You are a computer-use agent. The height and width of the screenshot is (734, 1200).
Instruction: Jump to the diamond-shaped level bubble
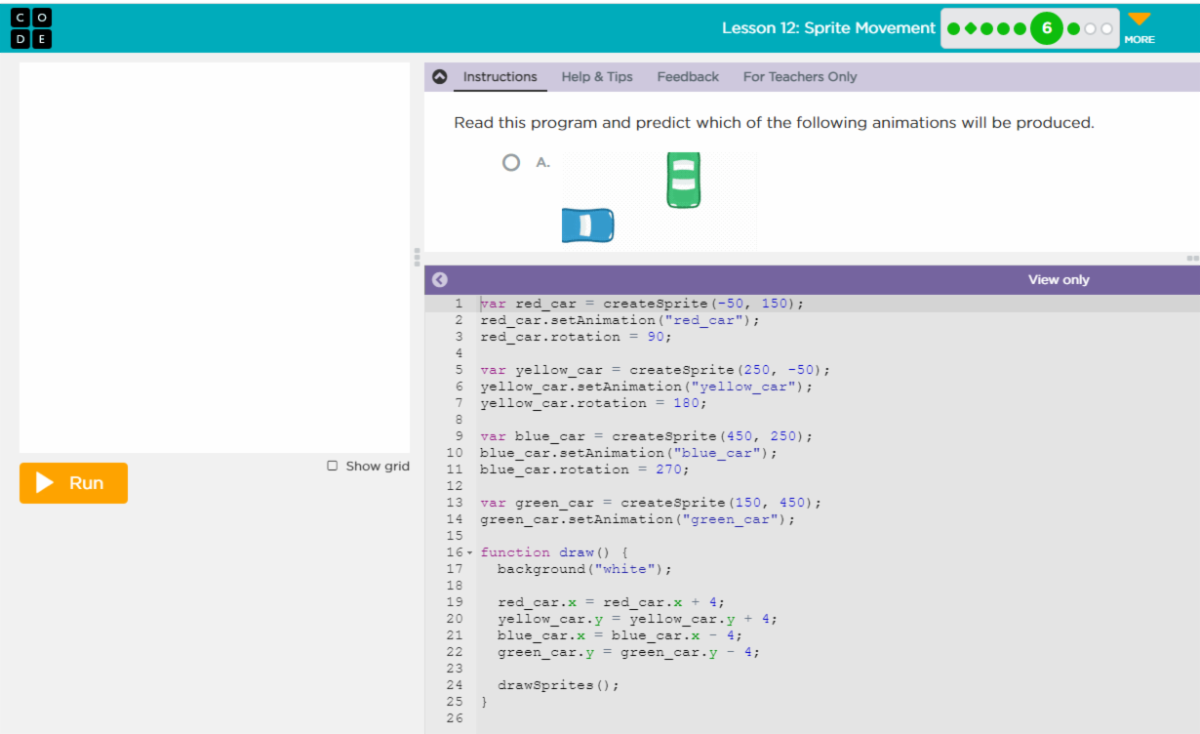(x=970, y=29)
